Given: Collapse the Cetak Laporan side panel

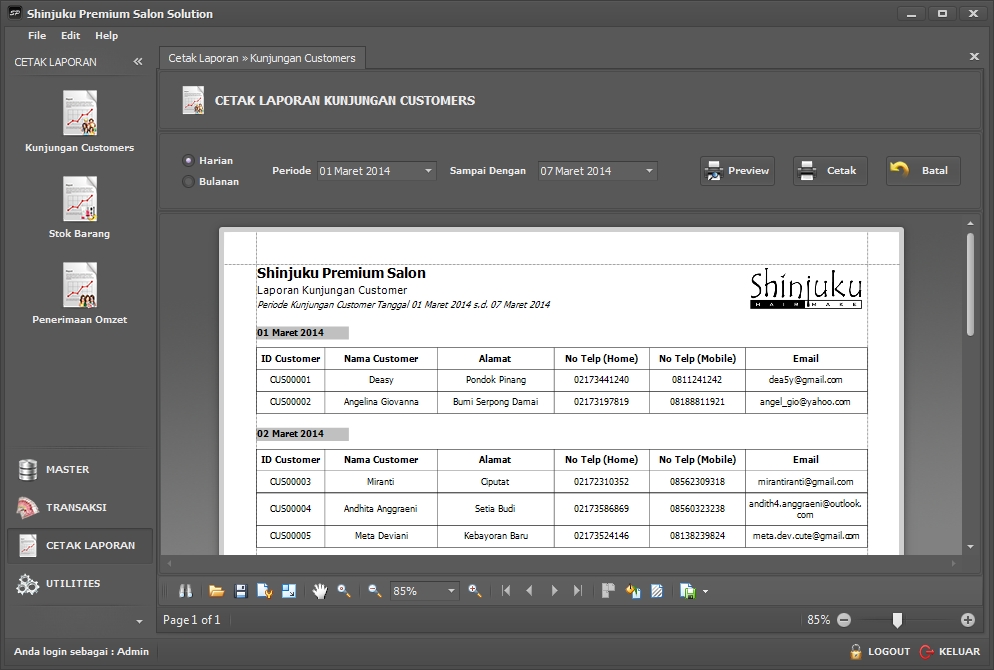Looking at the screenshot, I should point(138,62).
